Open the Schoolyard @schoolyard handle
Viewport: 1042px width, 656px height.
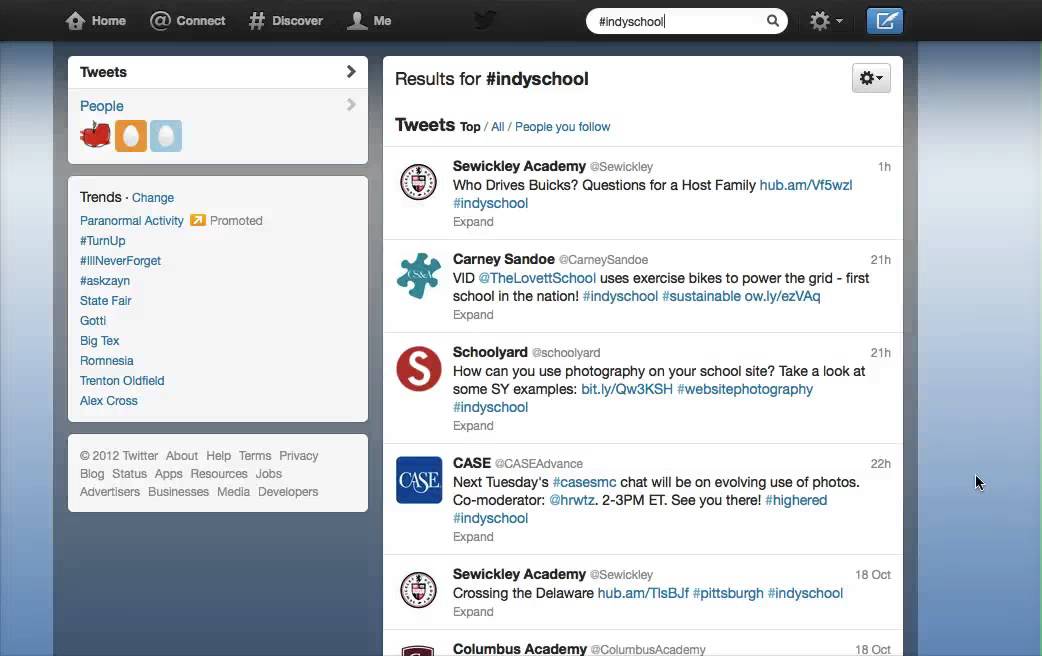coord(566,353)
